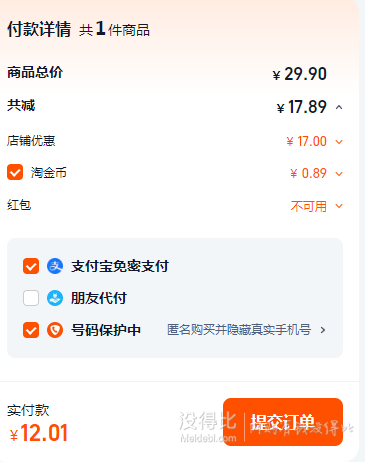Image resolution: width=365 pixels, height=462 pixels.
Task: Open 匿名购买并隐藏真实手机号 link
Action: [239, 330]
